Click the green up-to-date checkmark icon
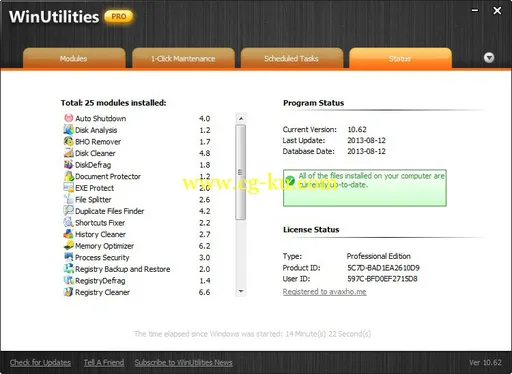 pos(290,181)
